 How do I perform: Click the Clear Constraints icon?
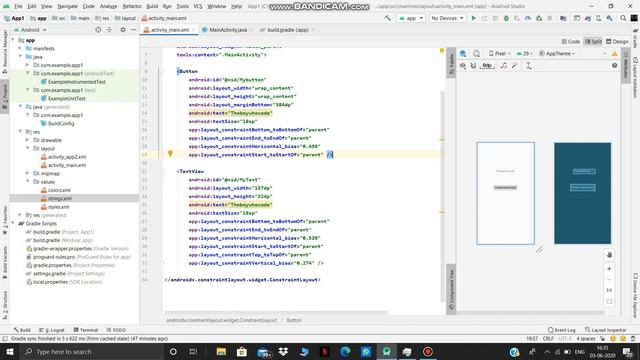(x=504, y=65)
